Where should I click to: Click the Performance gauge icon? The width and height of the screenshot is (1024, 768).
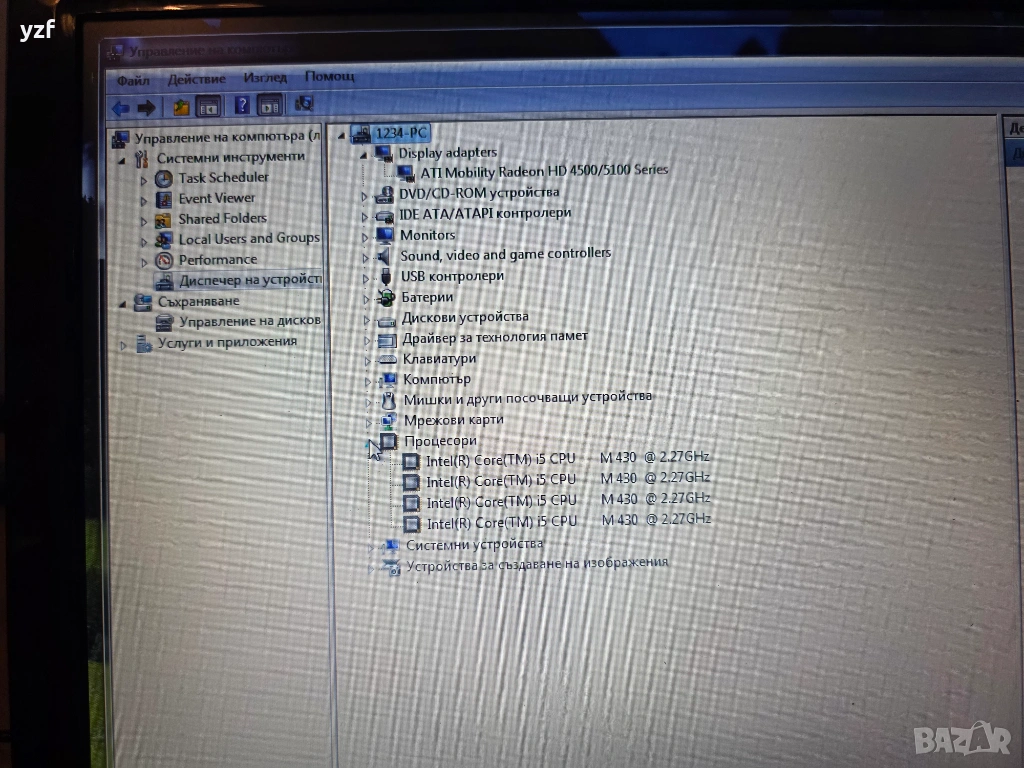[x=164, y=260]
